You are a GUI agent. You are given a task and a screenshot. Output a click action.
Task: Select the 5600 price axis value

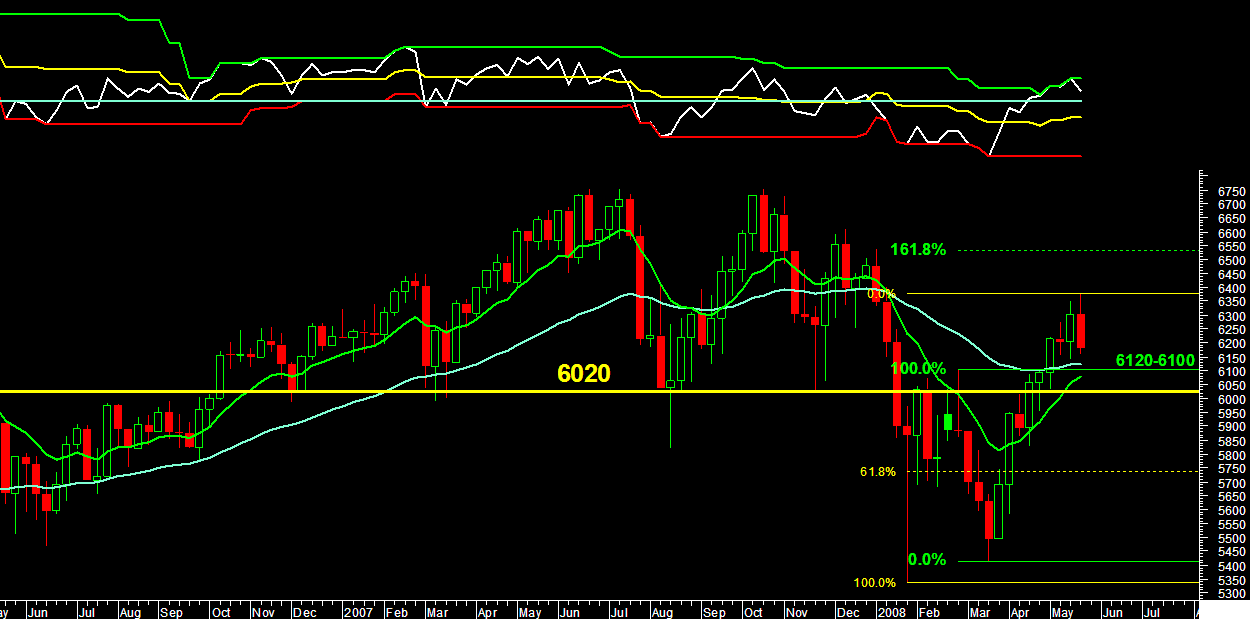(1231, 511)
